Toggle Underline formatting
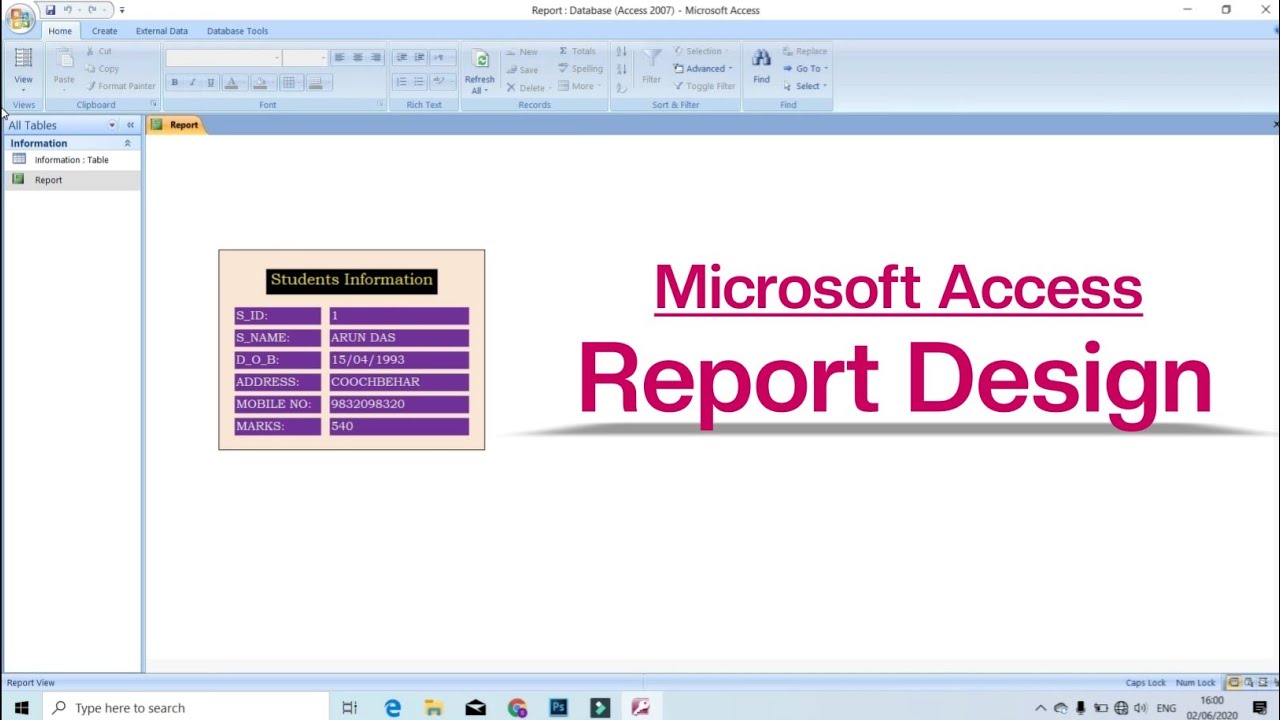The height and width of the screenshot is (720, 1280). tap(211, 83)
